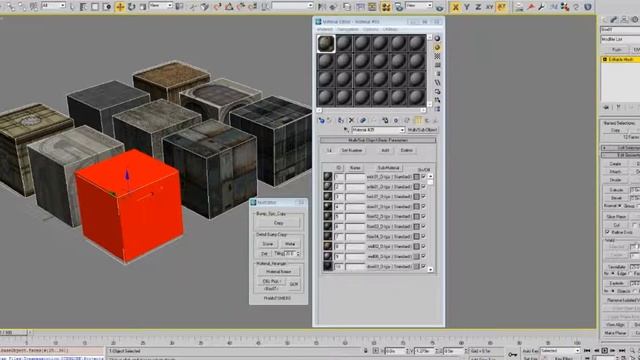Click the Stone button in small dialog

tap(268, 244)
